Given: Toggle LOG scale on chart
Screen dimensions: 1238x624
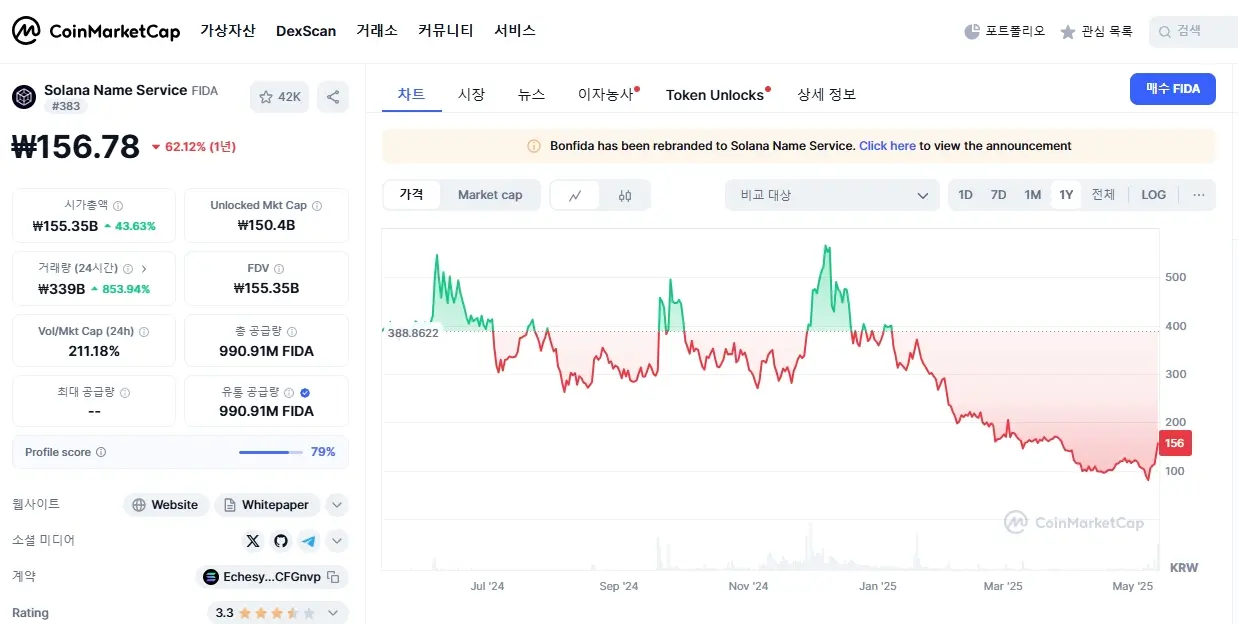Looking at the screenshot, I should (x=1153, y=195).
